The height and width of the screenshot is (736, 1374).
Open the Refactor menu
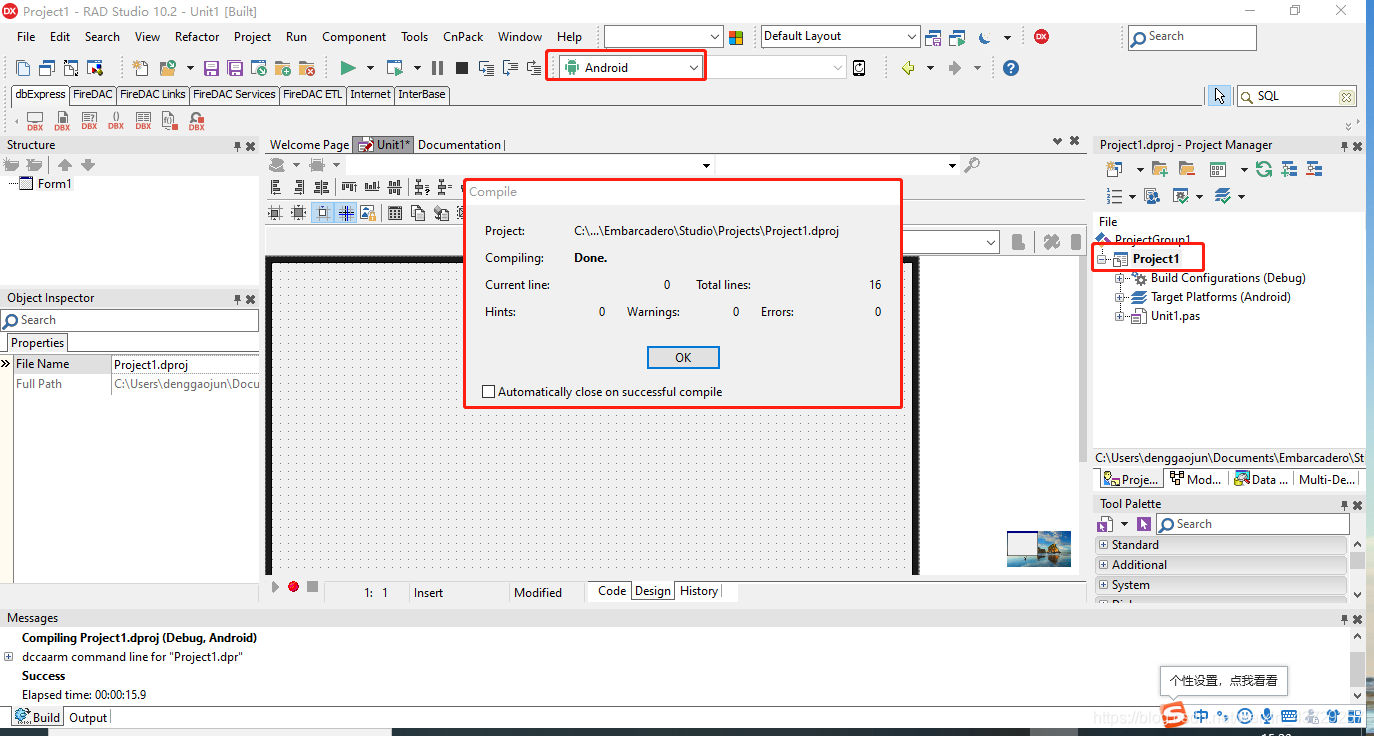197,37
